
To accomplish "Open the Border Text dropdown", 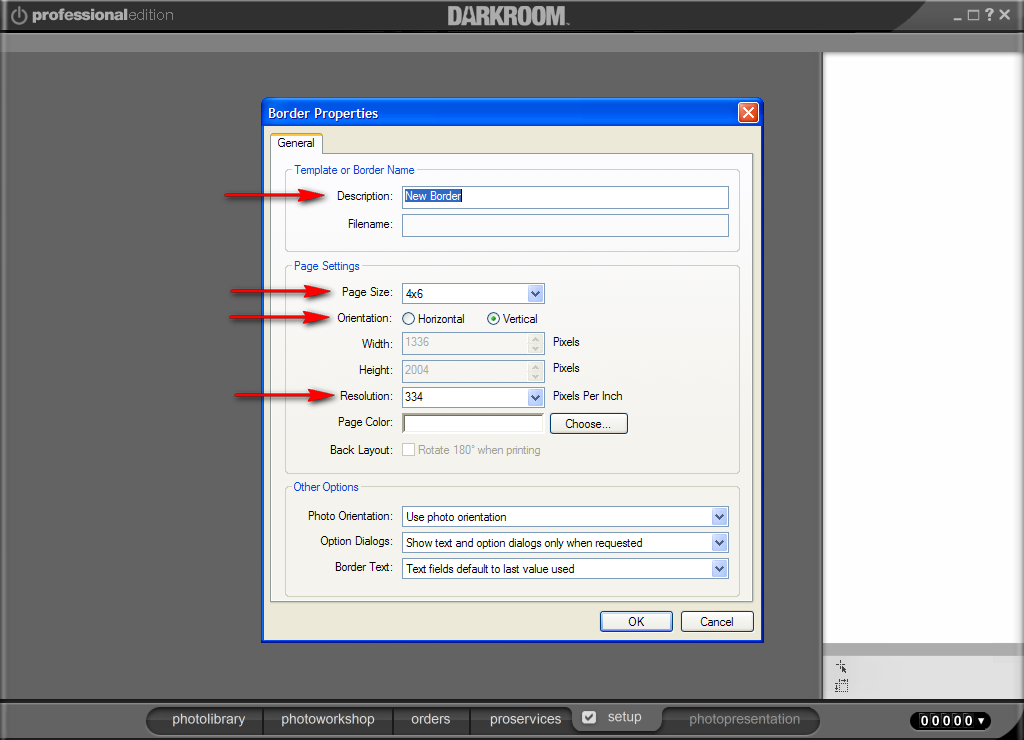I will click(x=719, y=569).
